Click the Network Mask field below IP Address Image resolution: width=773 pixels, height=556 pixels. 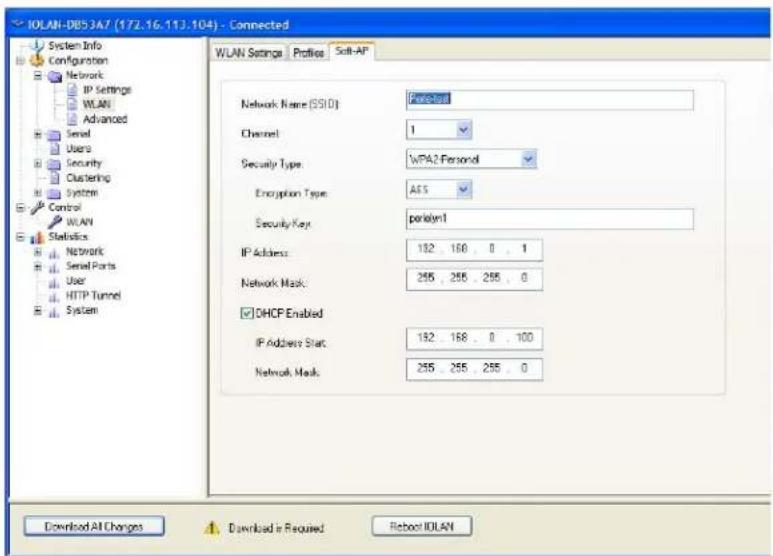point(474,279)
